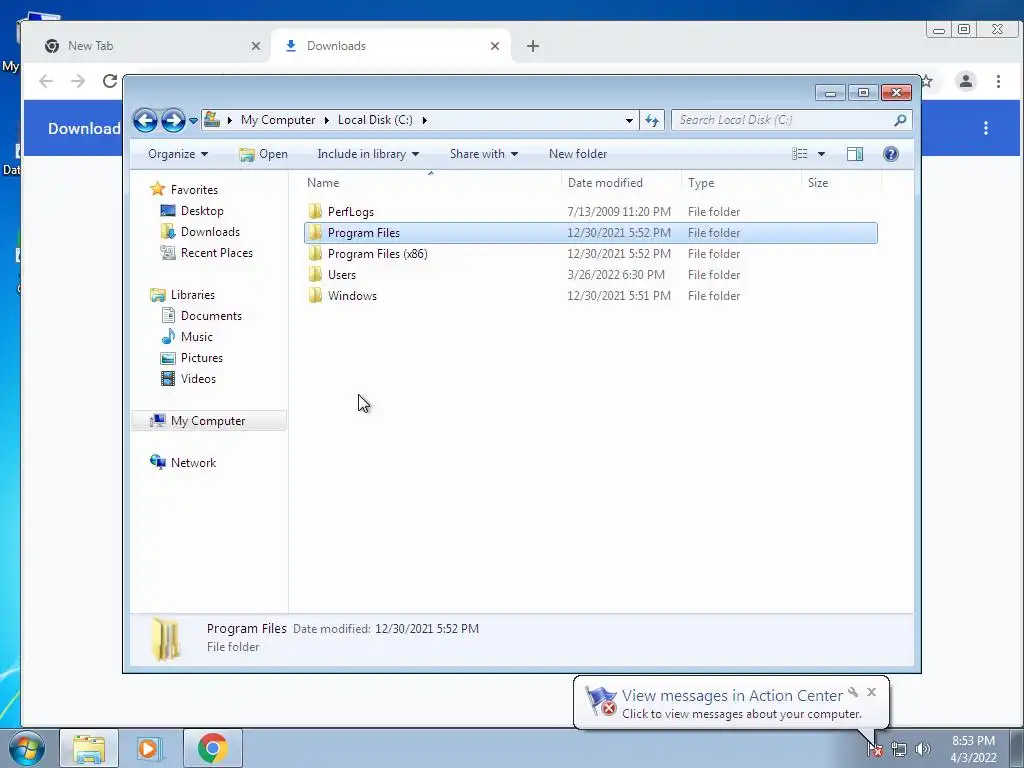
Task: Open Windows Explorer from the taskbar
Action: click(89, 748)
